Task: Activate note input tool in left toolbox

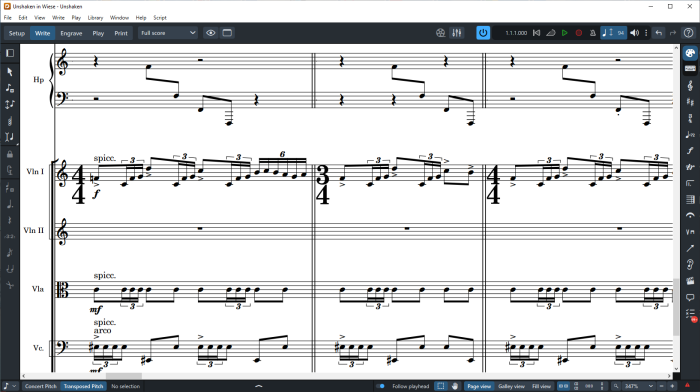Action: [x=10, y=88]
